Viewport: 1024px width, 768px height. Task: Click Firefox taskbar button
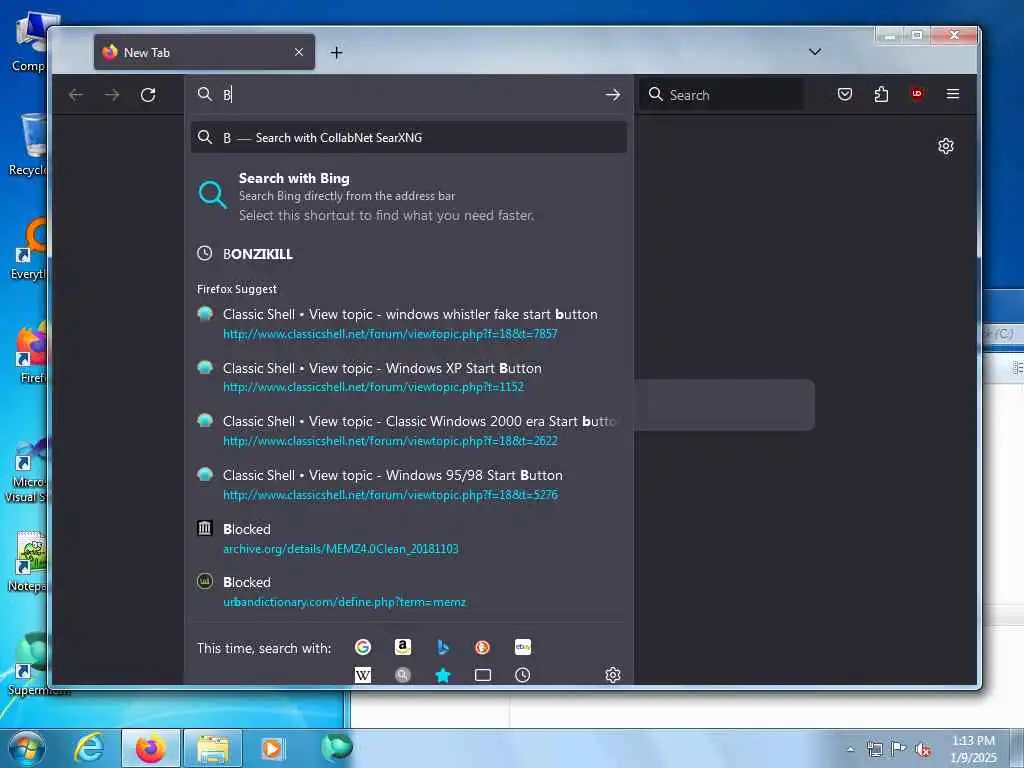tap(150, 748)
